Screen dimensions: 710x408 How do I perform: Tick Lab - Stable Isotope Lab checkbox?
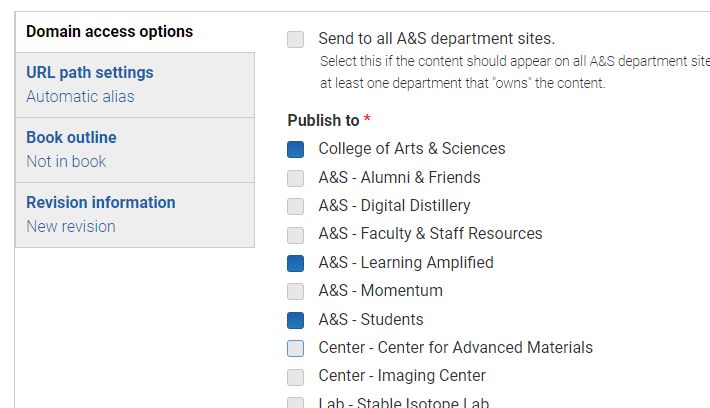coord(295,403)
